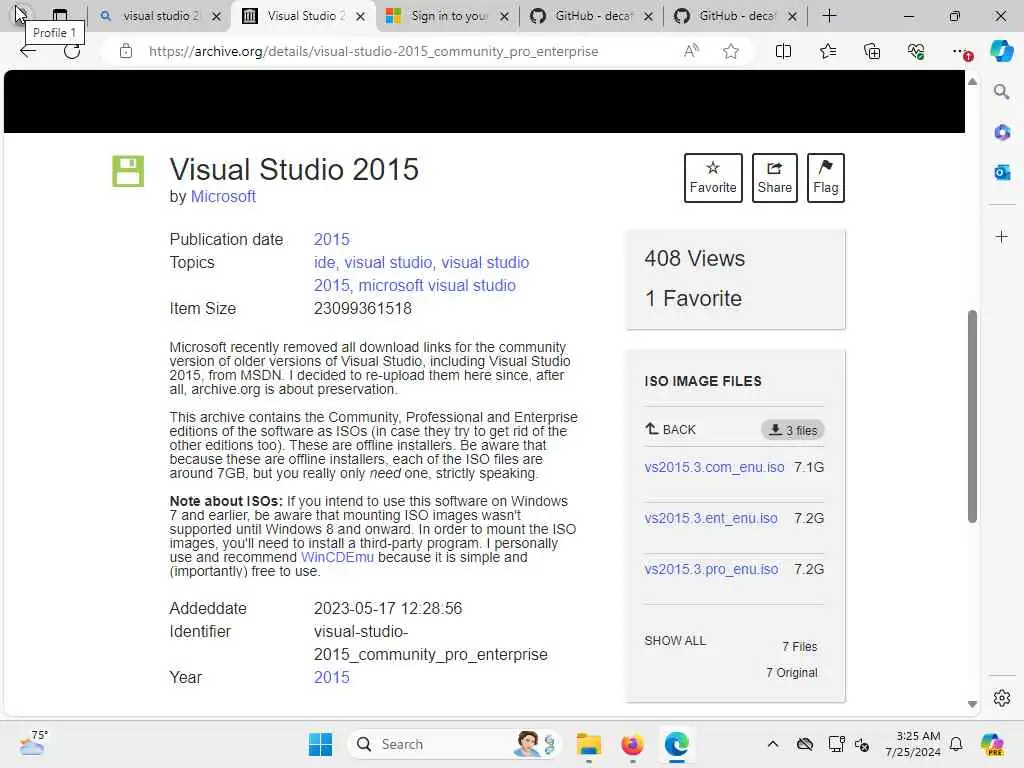Image resolution: width=1024 pixels, height=768 pixels.
Task: Open Copilot sidebar icon
Action: [x=1001, y=51]
